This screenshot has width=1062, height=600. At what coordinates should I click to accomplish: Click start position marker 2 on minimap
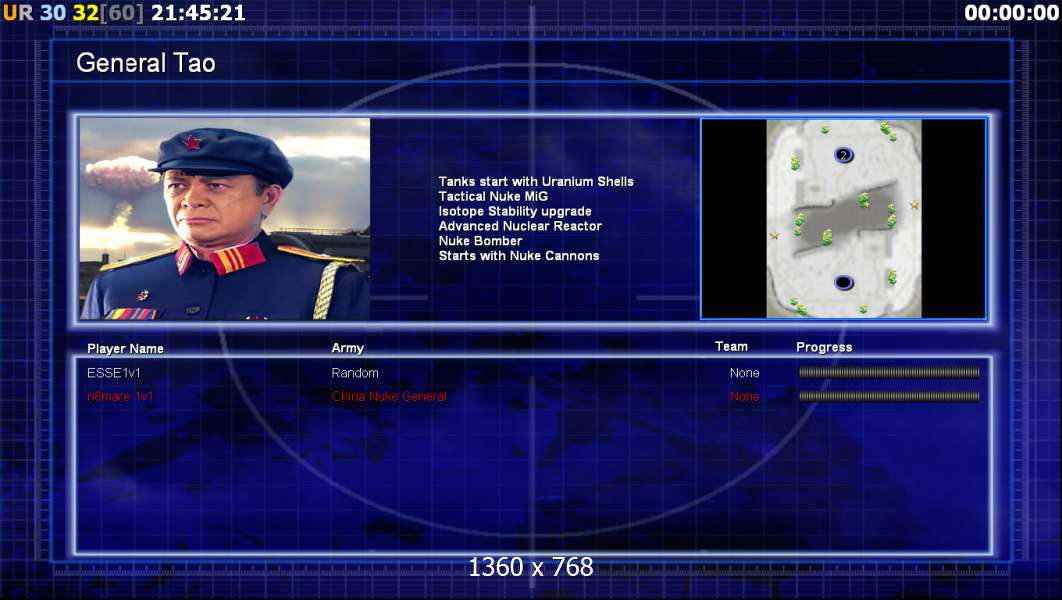(844, 155)
